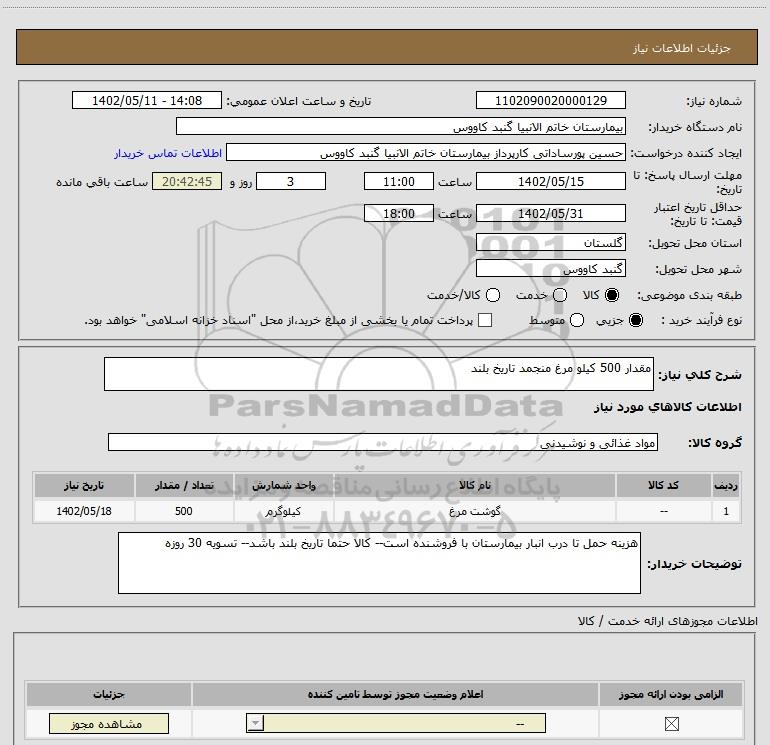Click the کیلوگرم unit cell

click(283, 511)
